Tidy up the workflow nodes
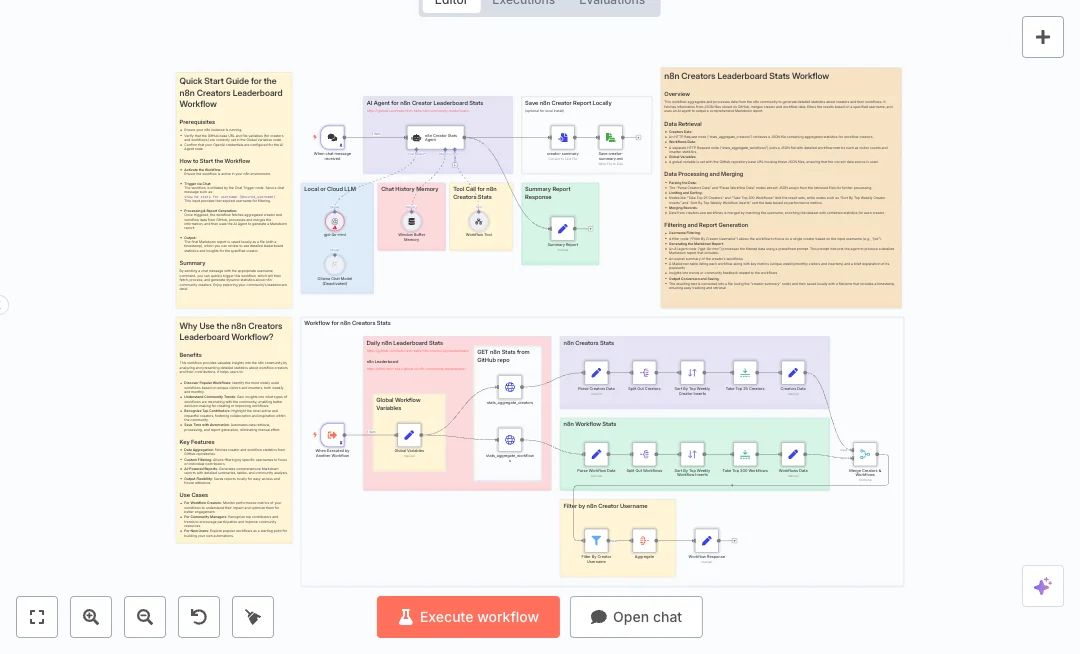The width and height of the screenshot is (1080, 654). 253,617
